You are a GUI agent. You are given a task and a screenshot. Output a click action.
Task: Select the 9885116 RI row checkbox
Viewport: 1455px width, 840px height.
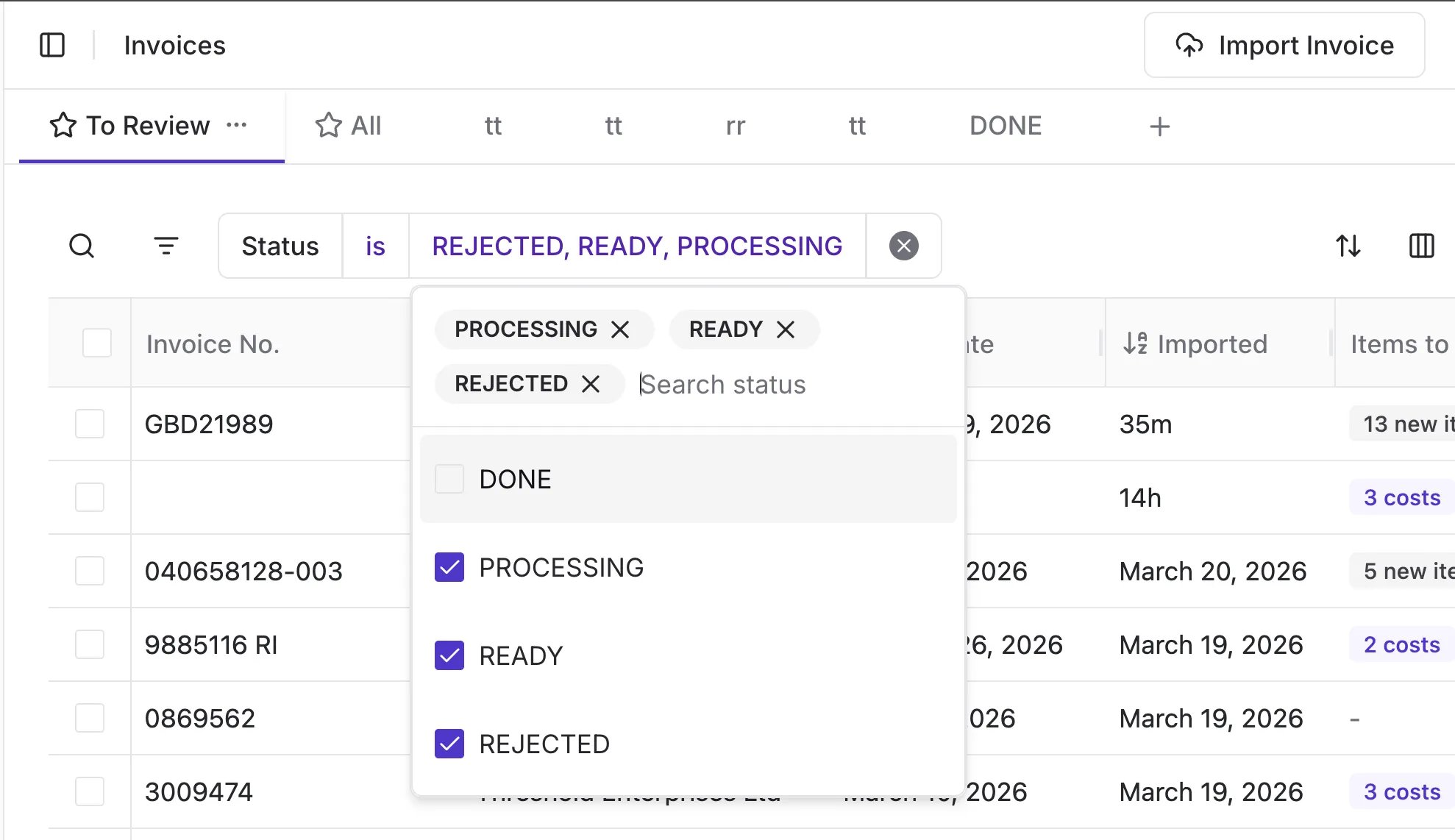click(90, 644)
